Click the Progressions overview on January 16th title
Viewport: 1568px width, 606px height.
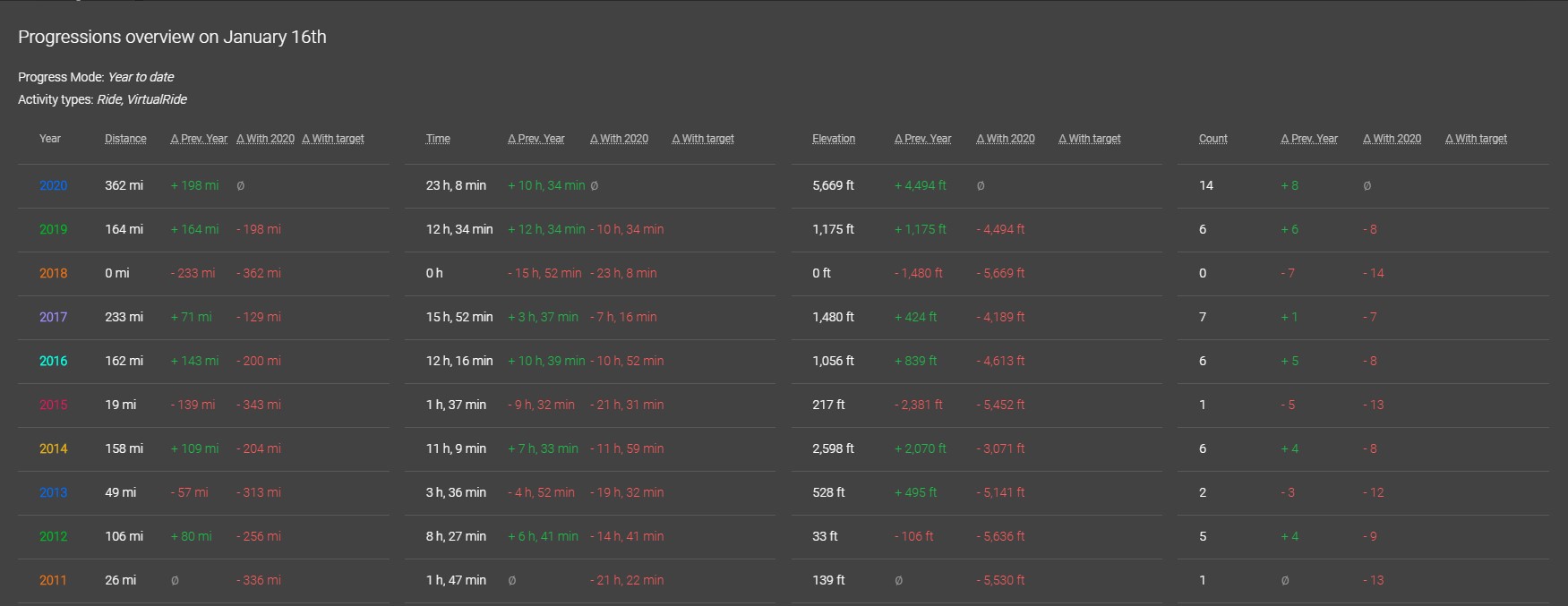(172, 37)
